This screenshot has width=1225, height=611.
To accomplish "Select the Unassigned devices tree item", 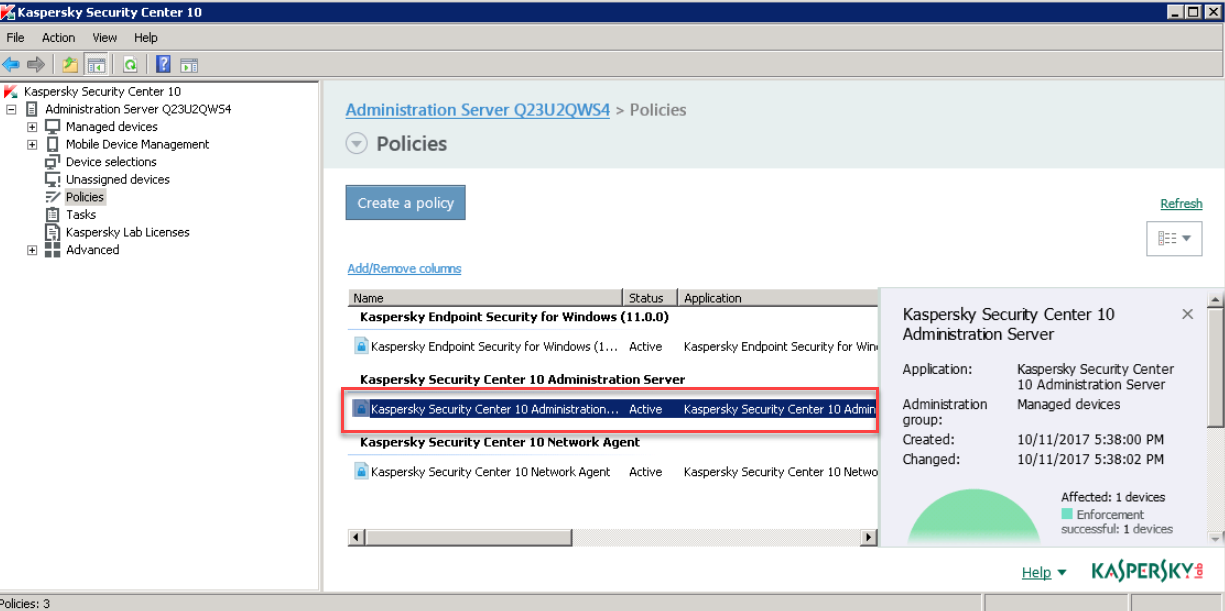I will click(117, 180).
